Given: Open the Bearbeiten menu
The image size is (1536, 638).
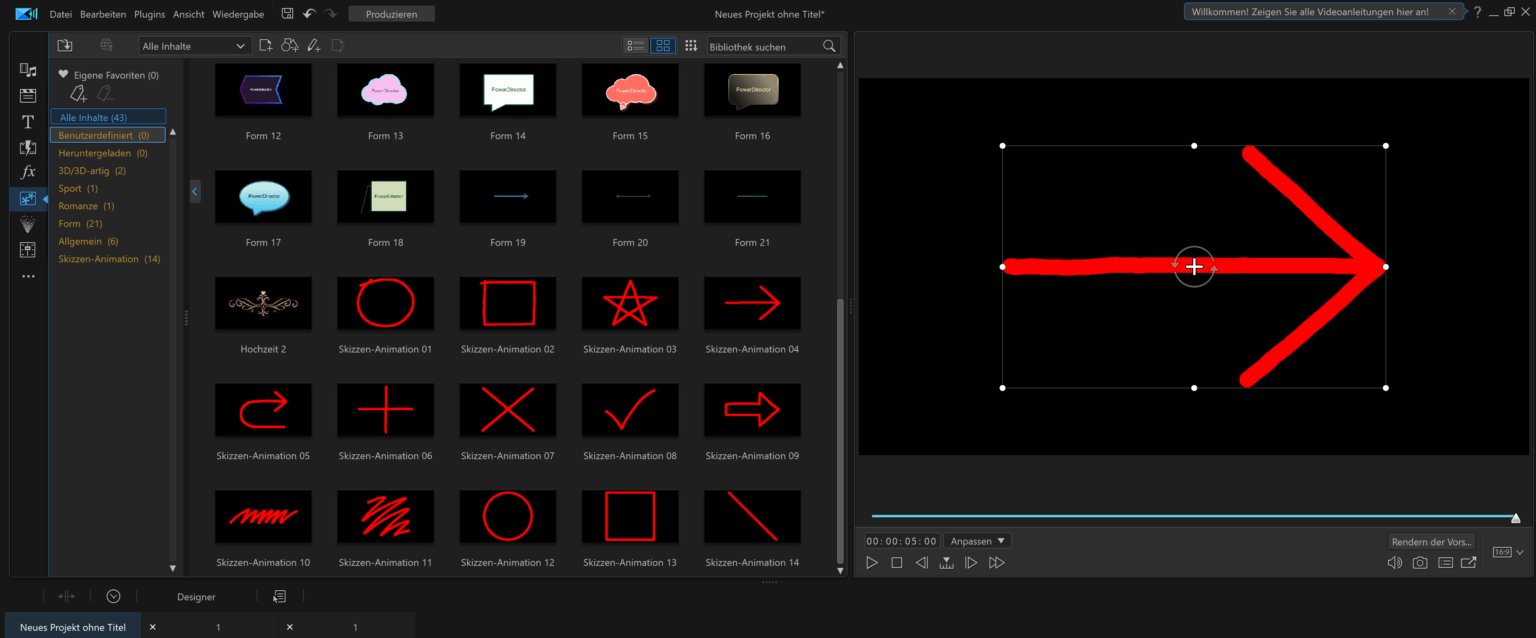Looking at the screenshot, I should point(103,15).
